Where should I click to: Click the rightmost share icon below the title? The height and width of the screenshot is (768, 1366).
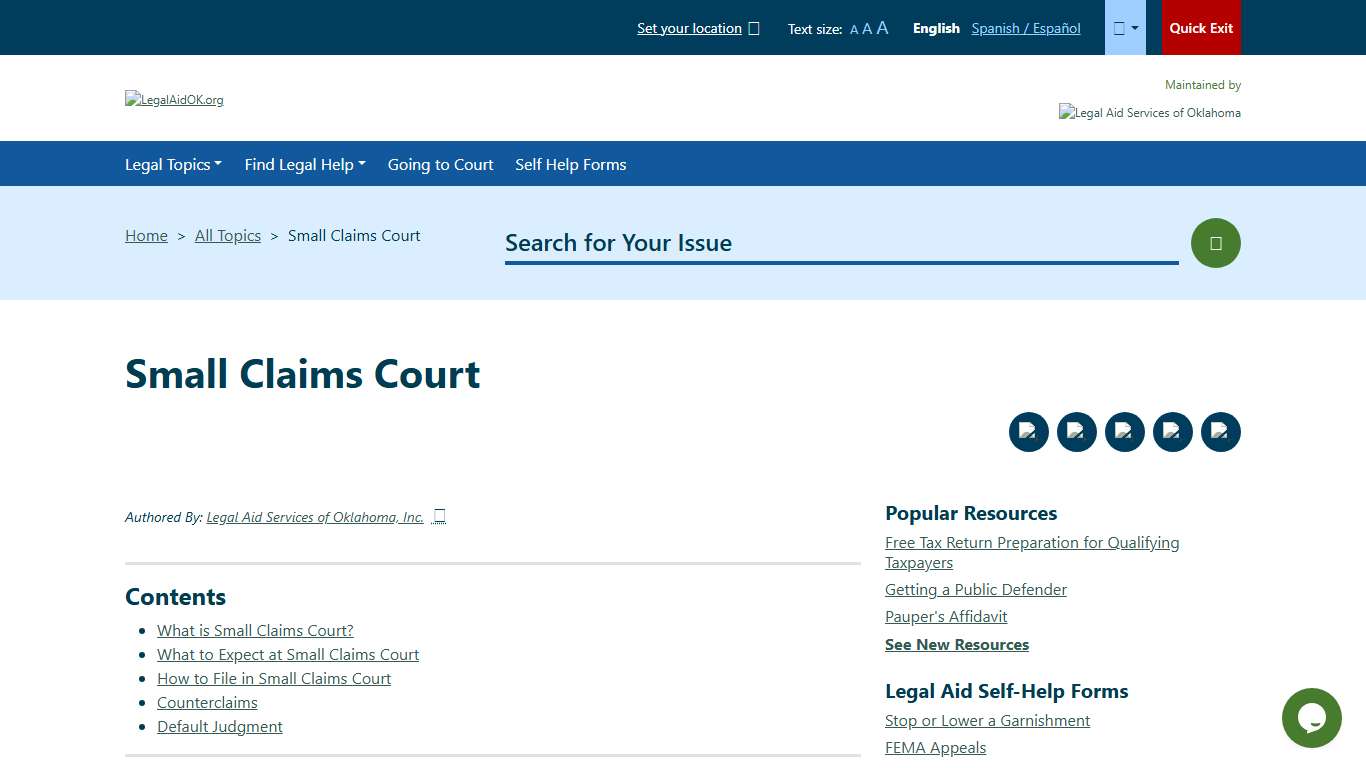(x=1220, y=431)
